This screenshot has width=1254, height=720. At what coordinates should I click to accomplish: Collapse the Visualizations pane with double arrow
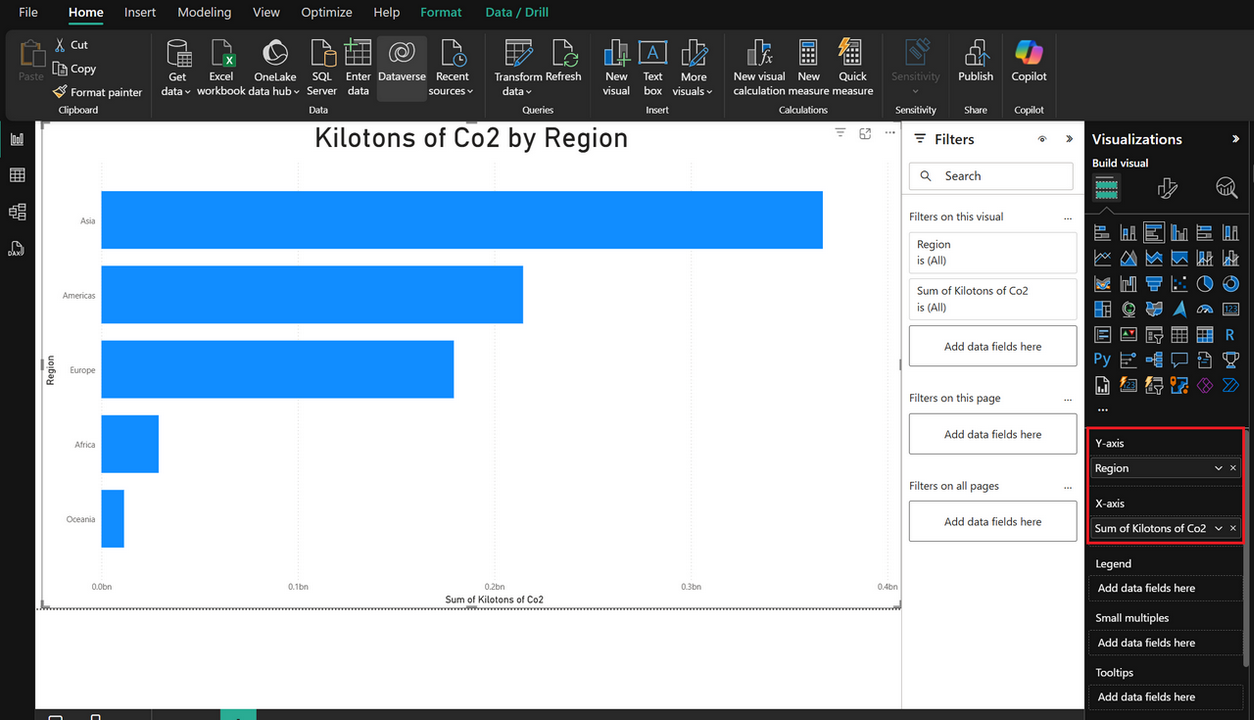tap(1236, 139)
